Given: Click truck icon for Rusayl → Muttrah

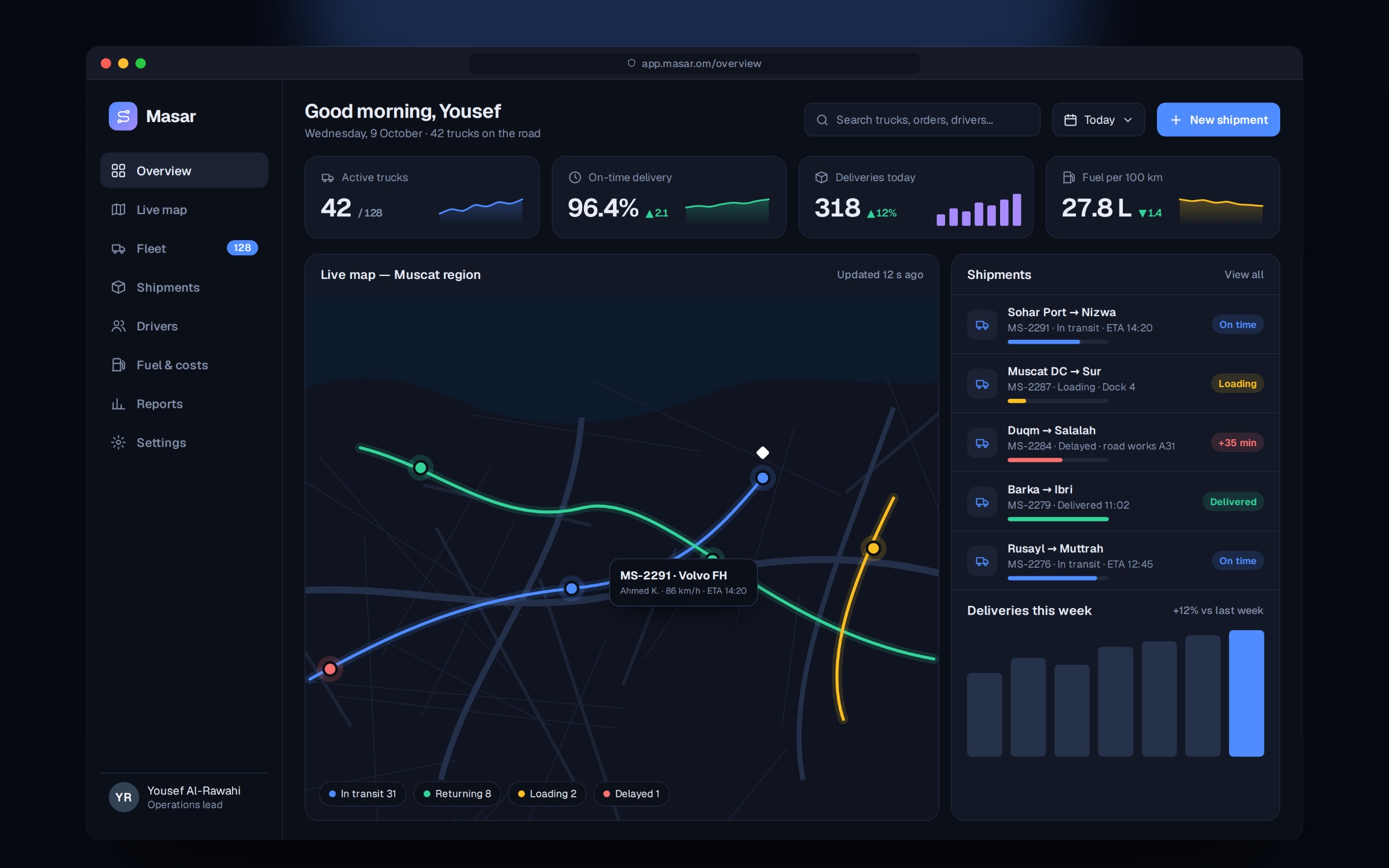Looking at the screenshot, I should tap(982, 561).
